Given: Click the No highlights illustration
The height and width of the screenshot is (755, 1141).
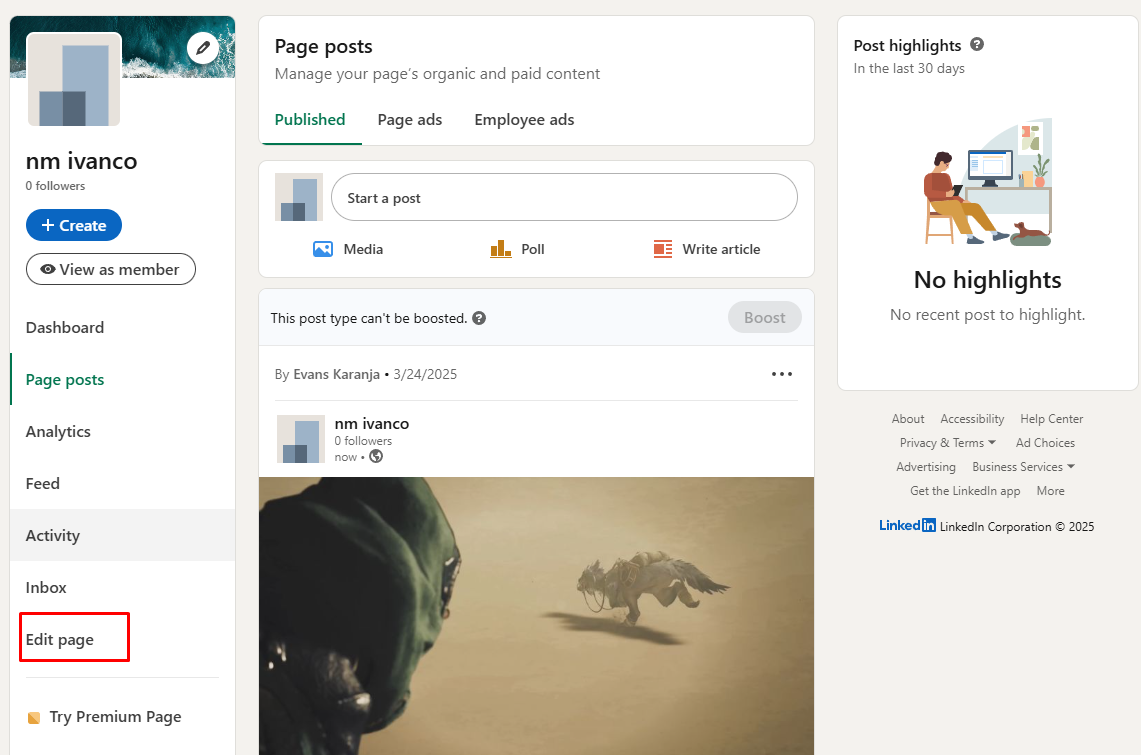Looking at the screenshot, I should tap(987, 182).
